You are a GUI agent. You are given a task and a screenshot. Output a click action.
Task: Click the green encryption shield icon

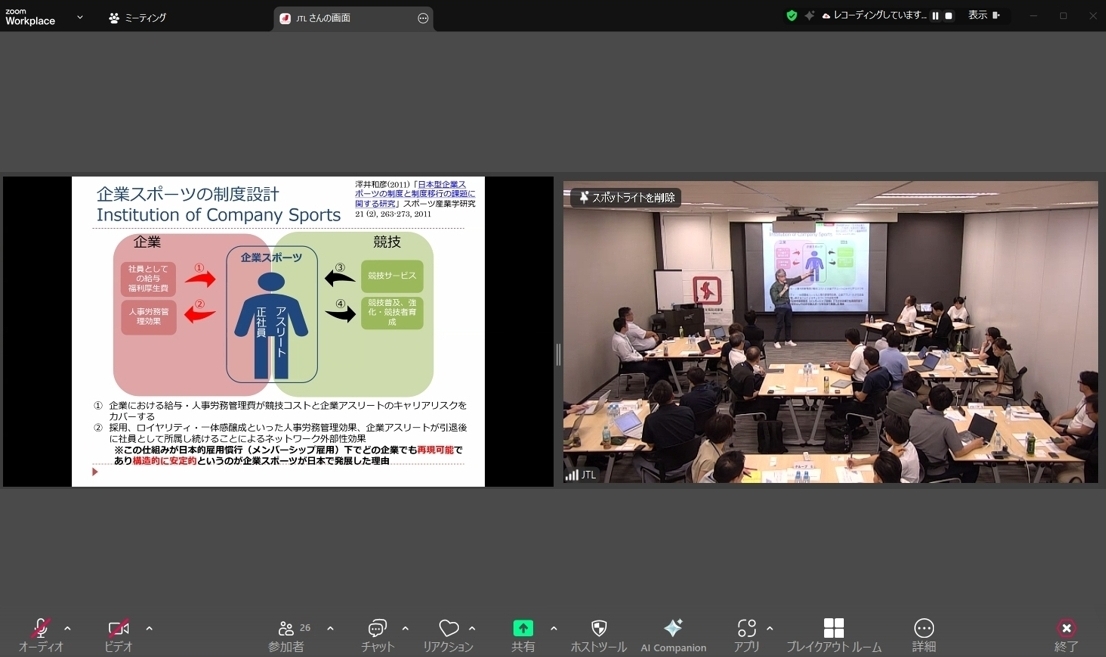791,16
